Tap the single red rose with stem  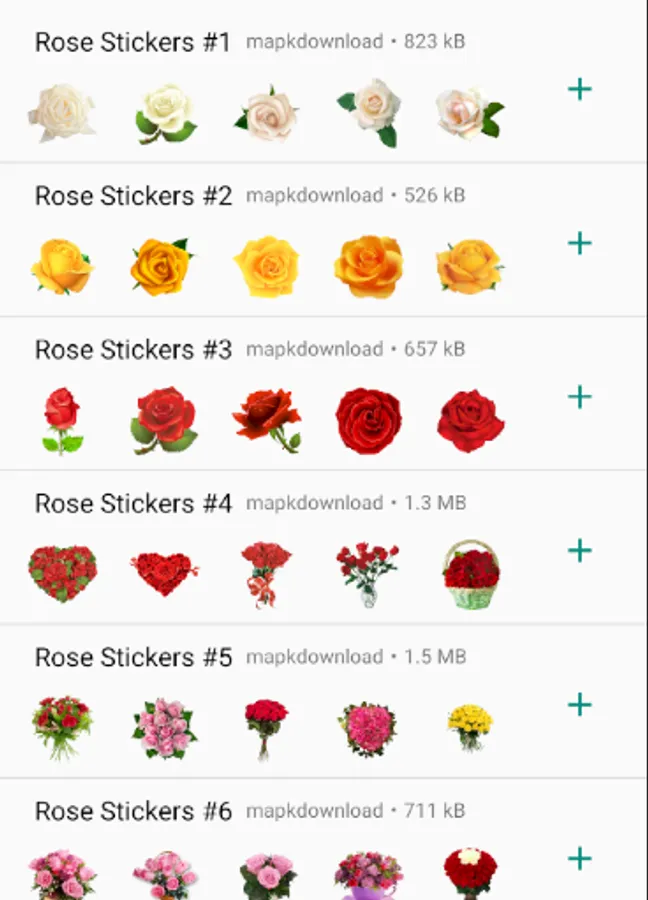pos(62,421)
